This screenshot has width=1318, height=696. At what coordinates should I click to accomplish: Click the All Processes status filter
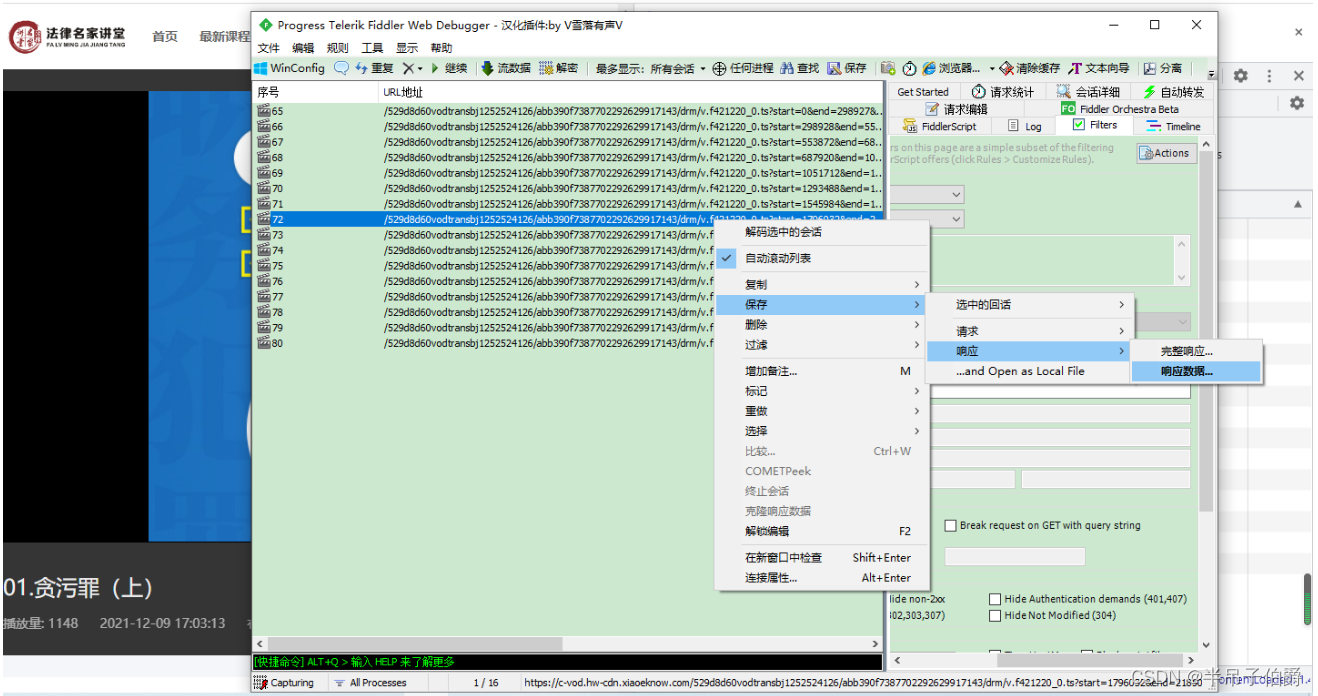pyautogui.click(x=370, y=683)
